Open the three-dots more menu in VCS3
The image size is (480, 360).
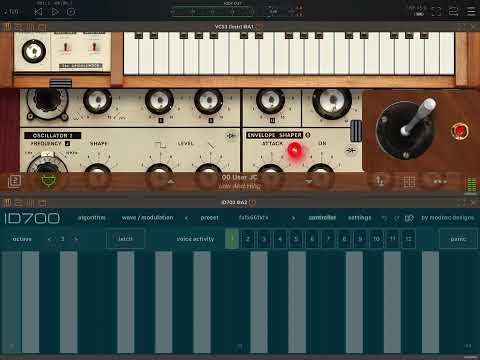click(x=440, y=182)
